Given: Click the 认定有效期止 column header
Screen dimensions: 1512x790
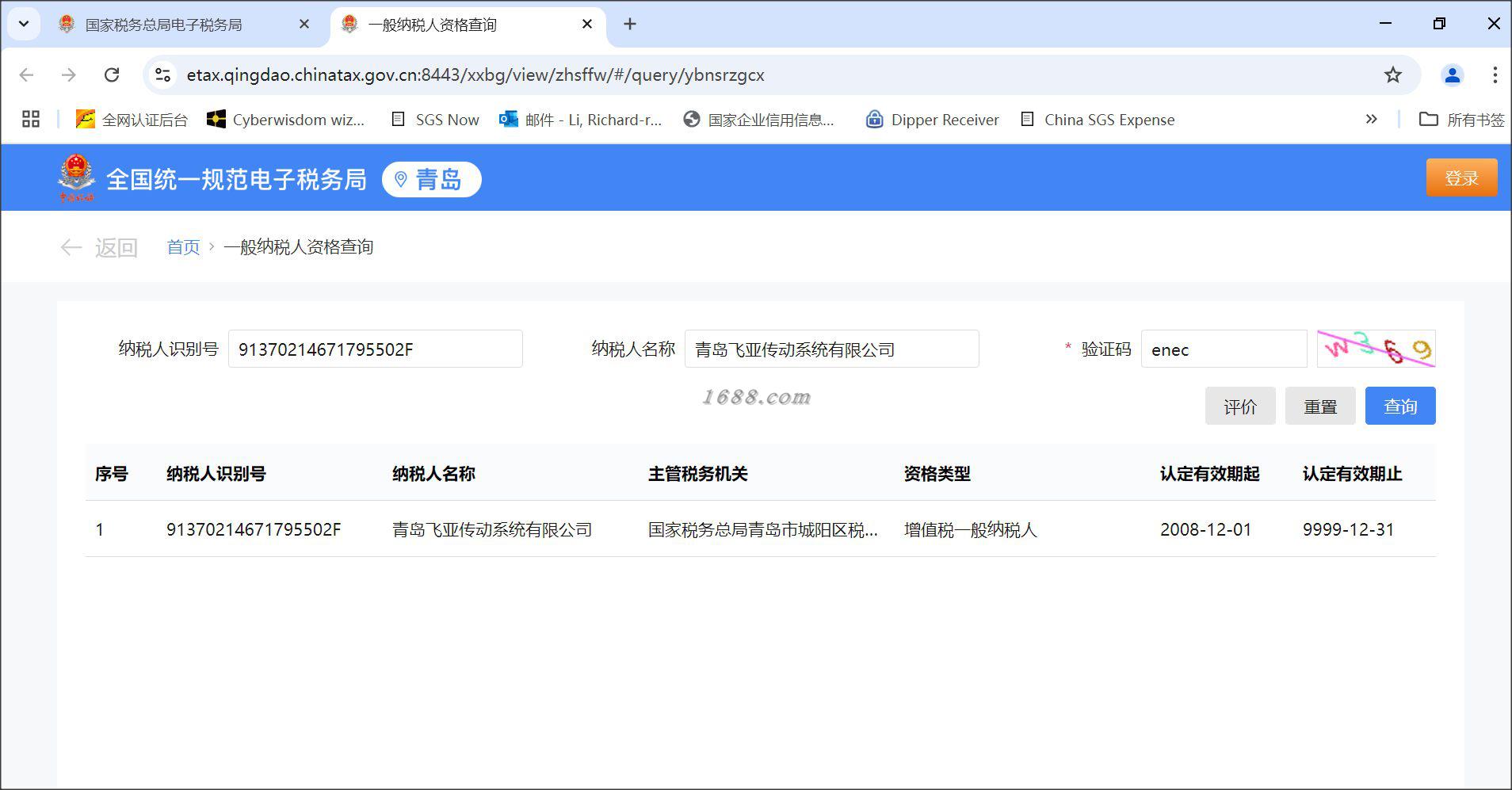Looking at the screenshot, I should click(x=1352, y=474).
